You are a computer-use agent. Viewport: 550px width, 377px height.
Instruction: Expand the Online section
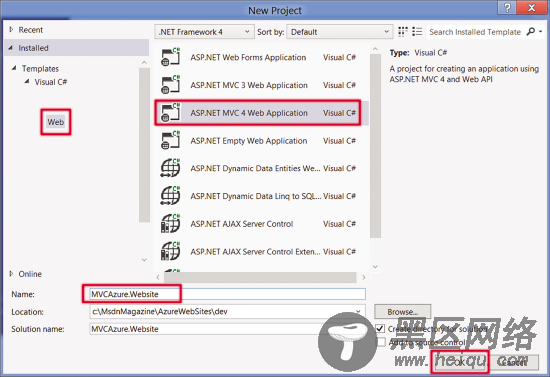(x=11, y=274)
